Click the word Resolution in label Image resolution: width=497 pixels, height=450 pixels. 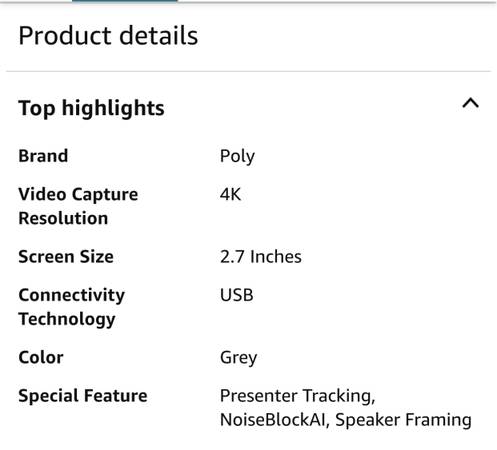[63, 218]
